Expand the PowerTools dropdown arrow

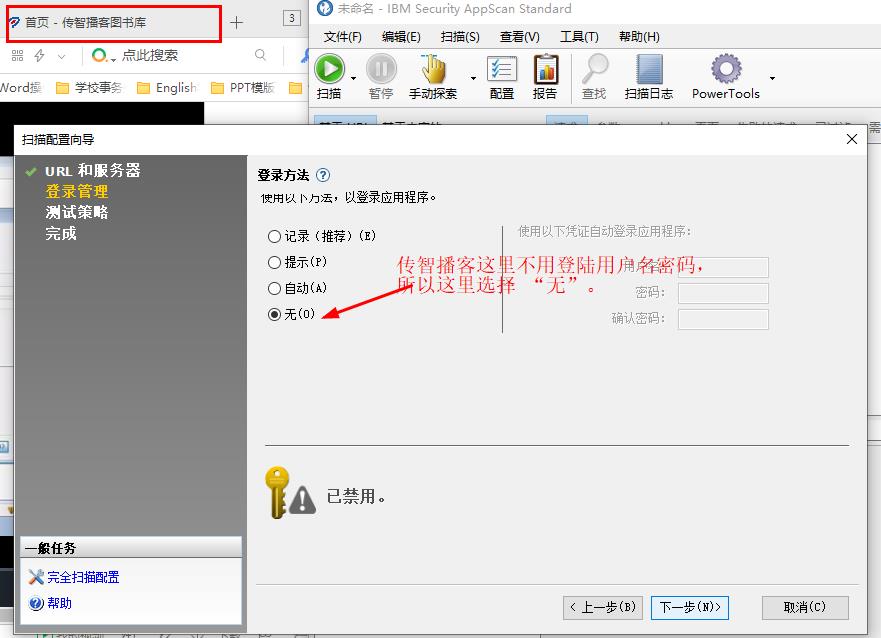click(773, 78)
